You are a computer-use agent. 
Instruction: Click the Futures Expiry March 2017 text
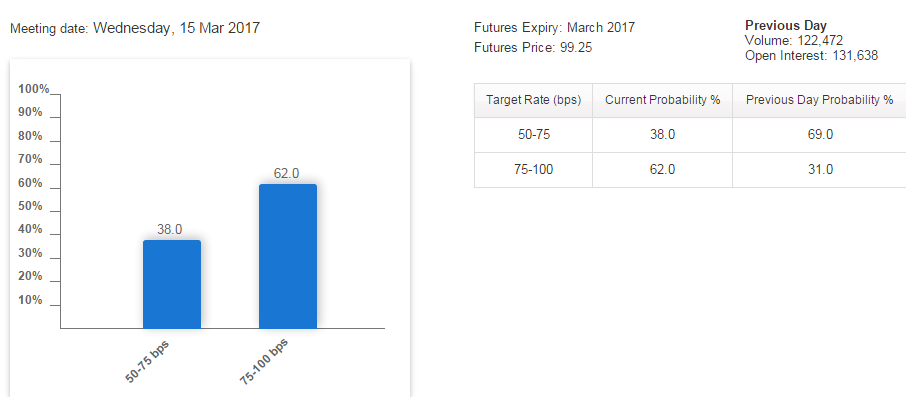554,27
